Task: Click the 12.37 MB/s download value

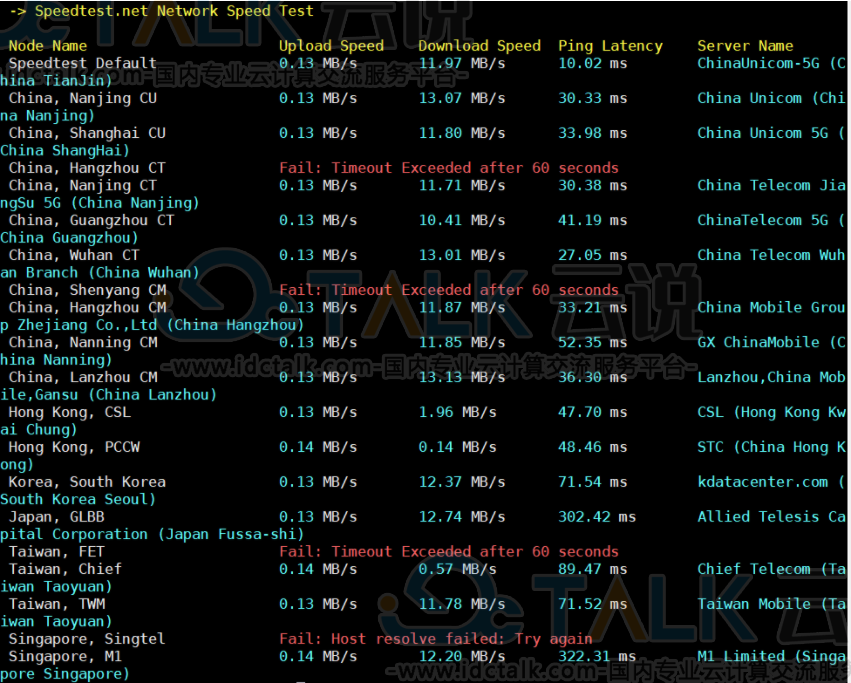Action: 462,482
